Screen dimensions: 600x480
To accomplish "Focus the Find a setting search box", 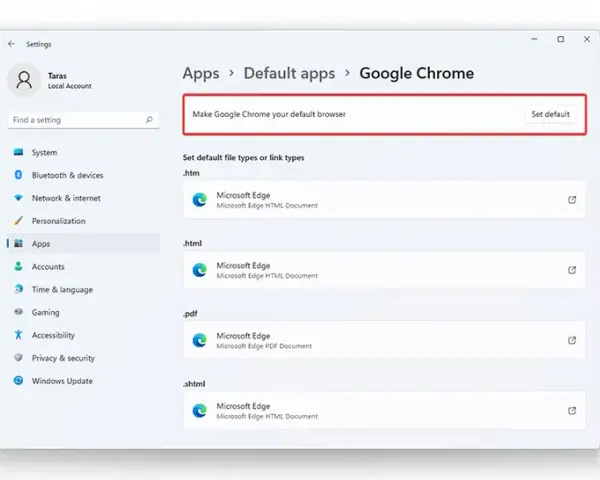I will [83, 120].
